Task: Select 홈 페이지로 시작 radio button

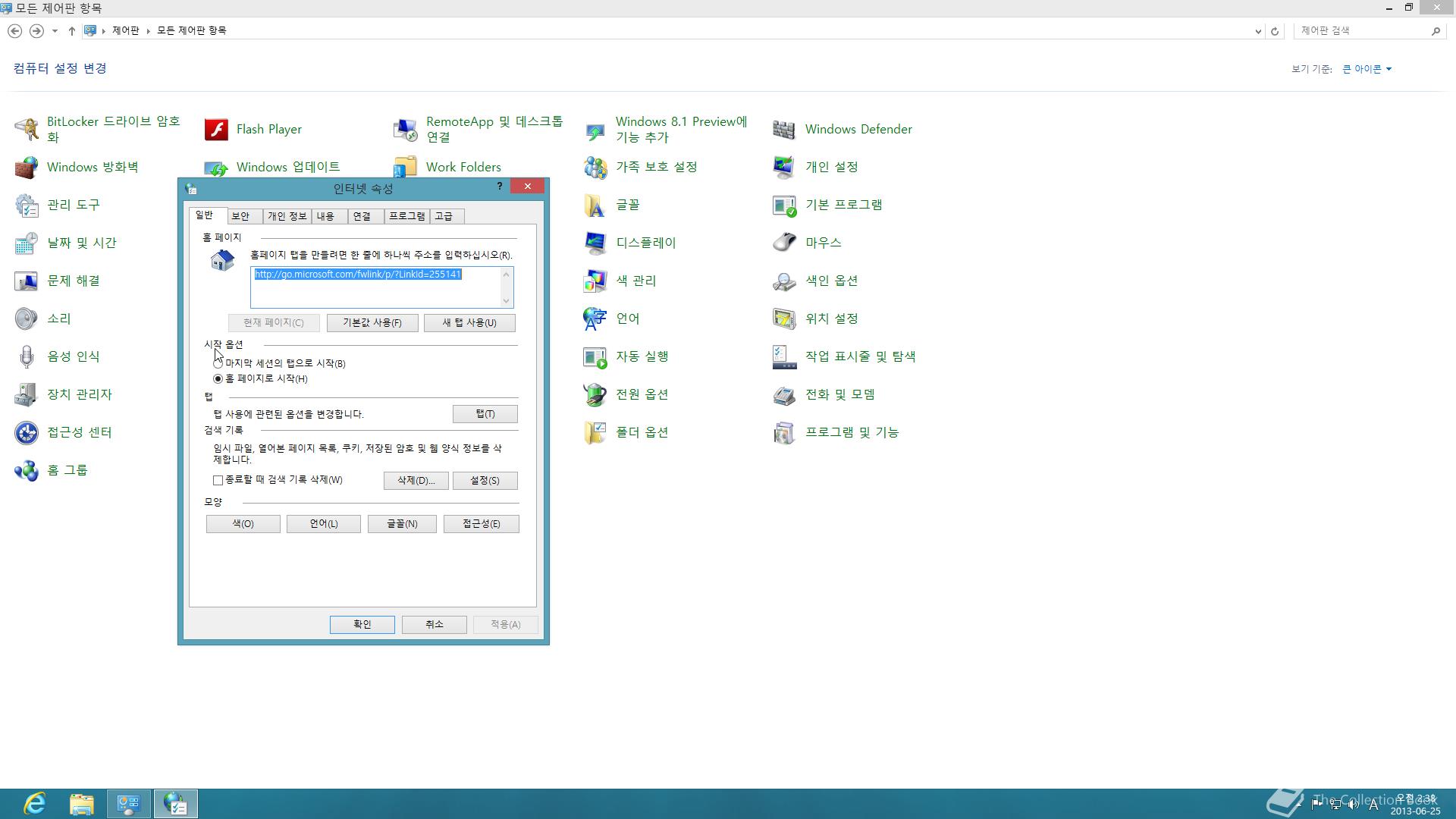Action: (218, 378)
